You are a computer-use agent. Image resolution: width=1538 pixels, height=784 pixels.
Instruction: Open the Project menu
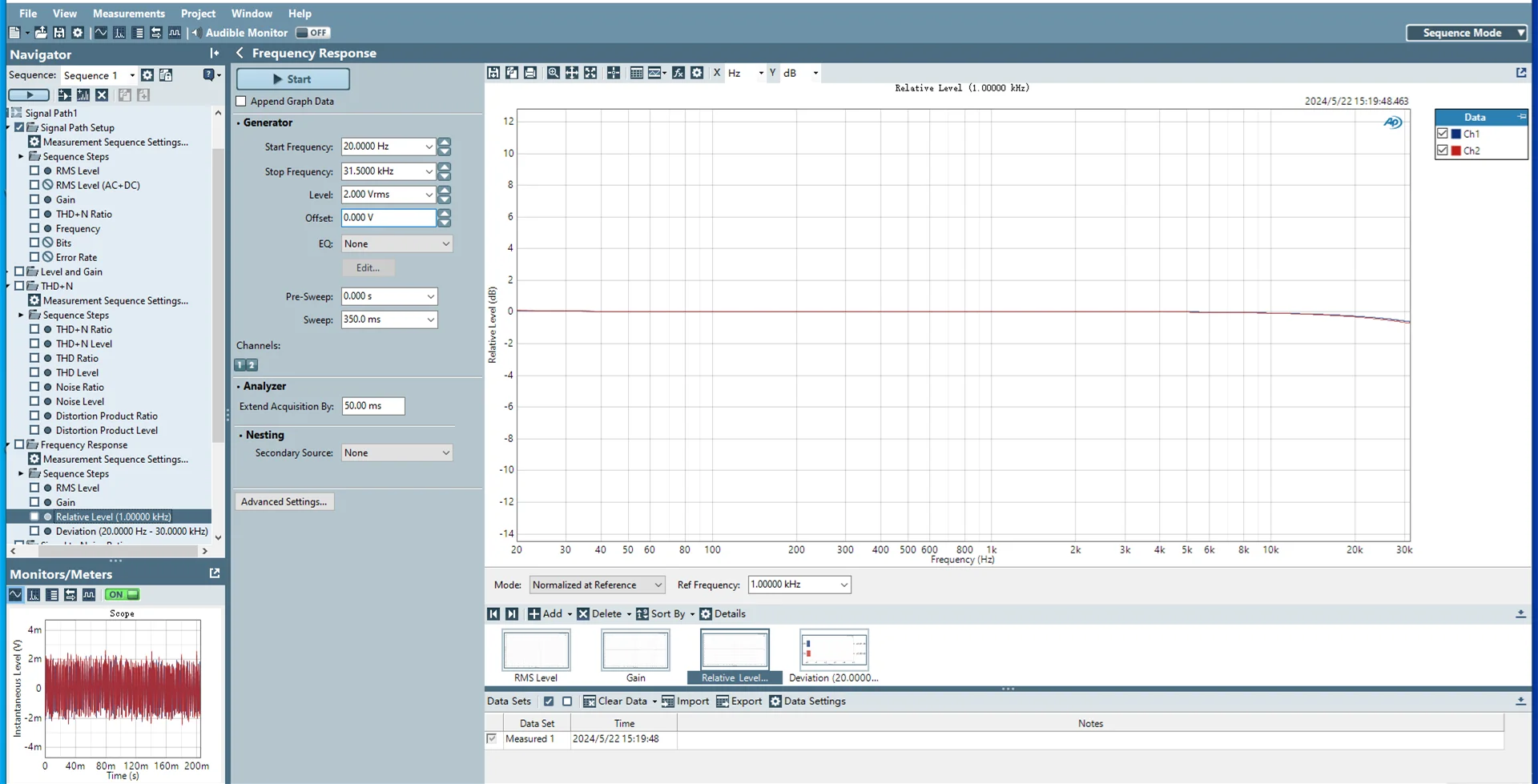coord(198,14)
